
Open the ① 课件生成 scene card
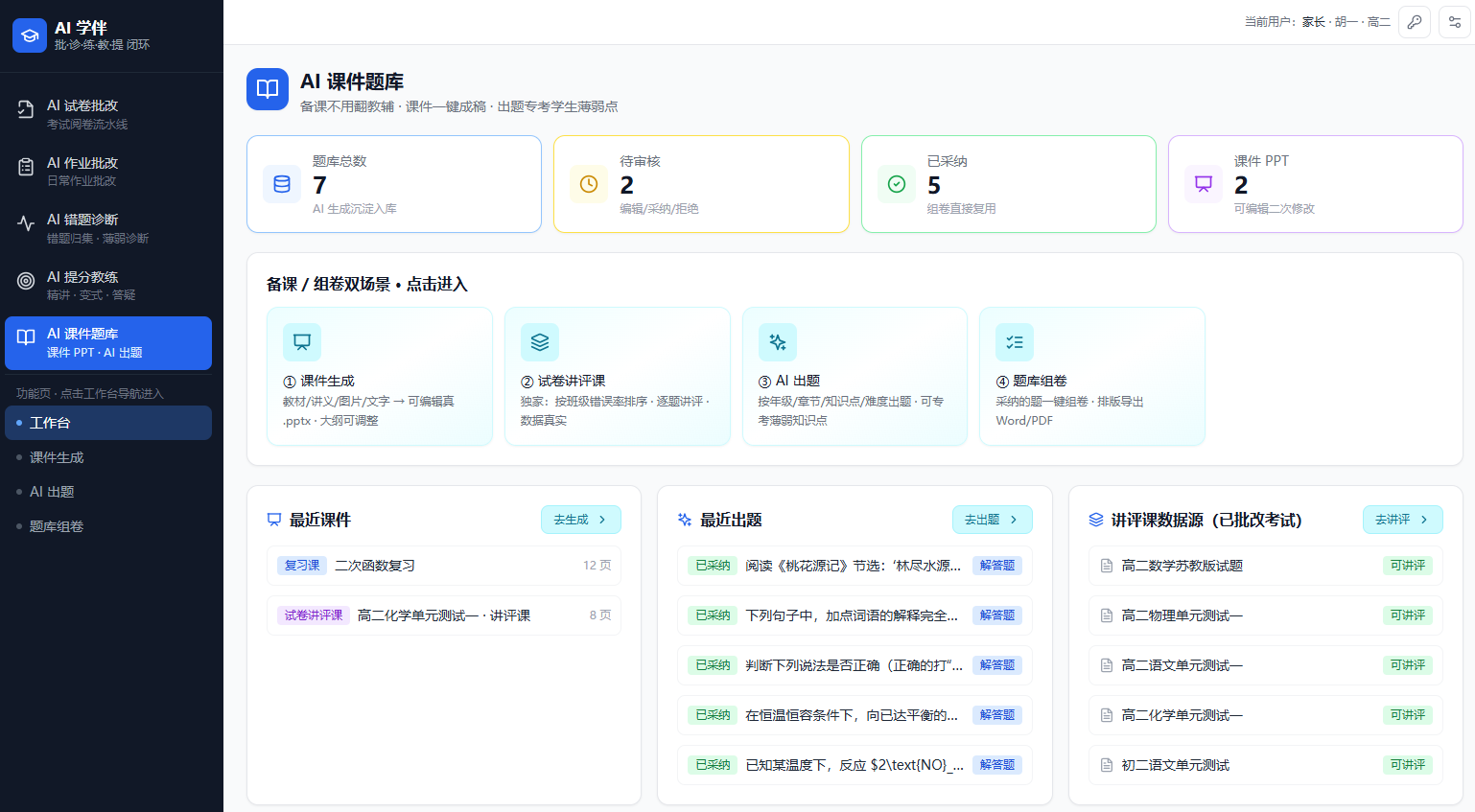point(380,377)
